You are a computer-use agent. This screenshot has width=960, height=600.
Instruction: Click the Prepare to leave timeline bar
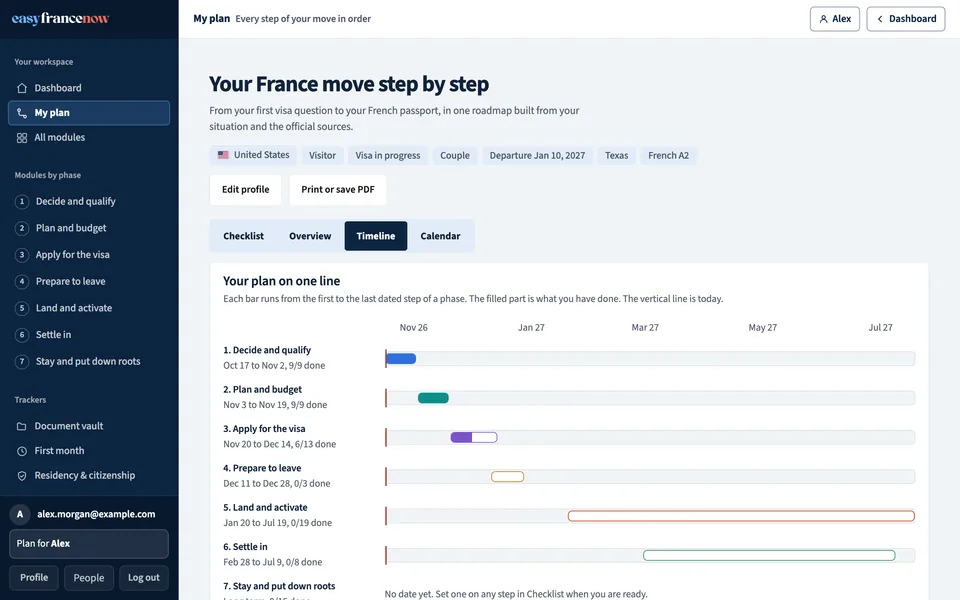click(x=508, y=476)
